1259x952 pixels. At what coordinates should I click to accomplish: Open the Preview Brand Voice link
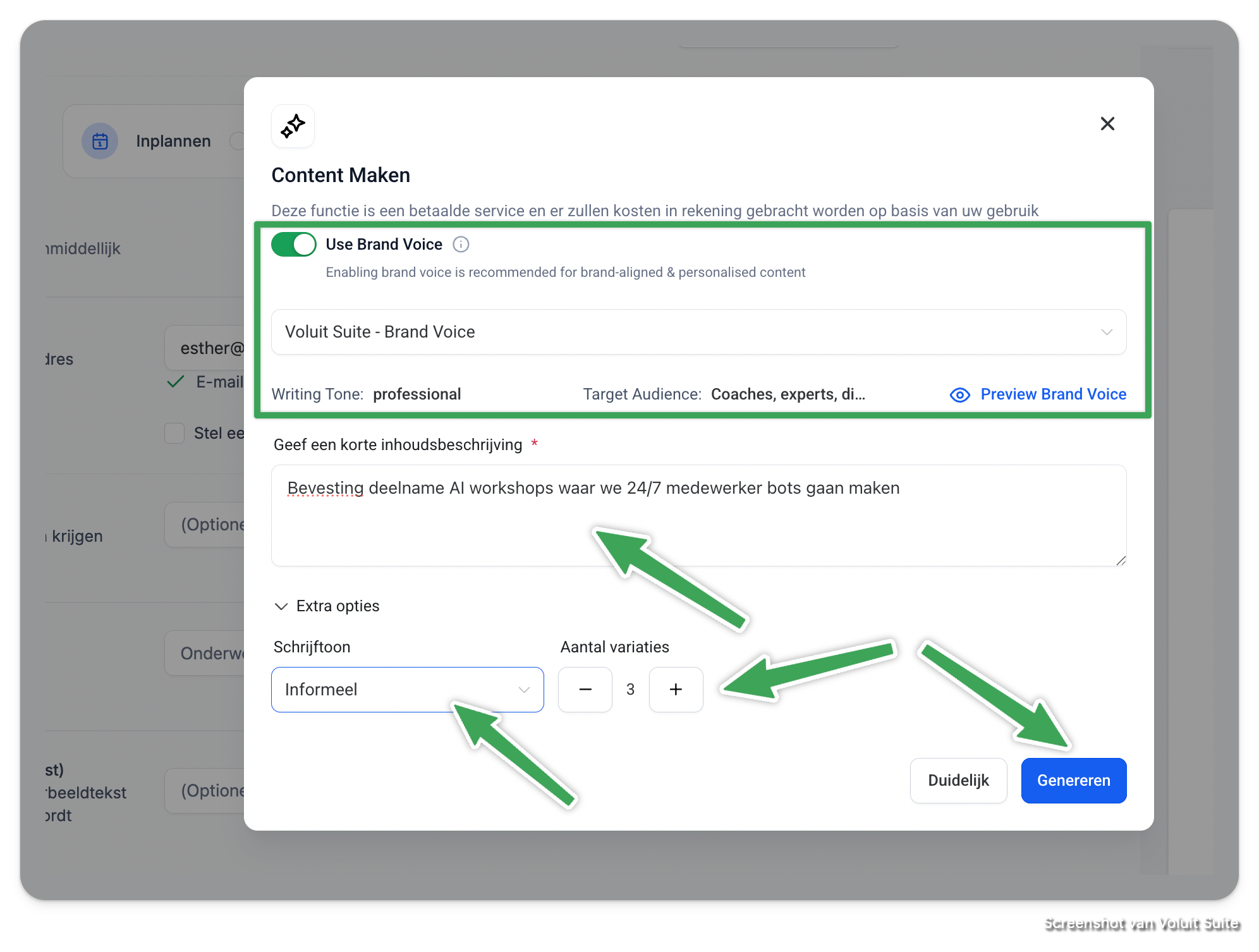1053,394
